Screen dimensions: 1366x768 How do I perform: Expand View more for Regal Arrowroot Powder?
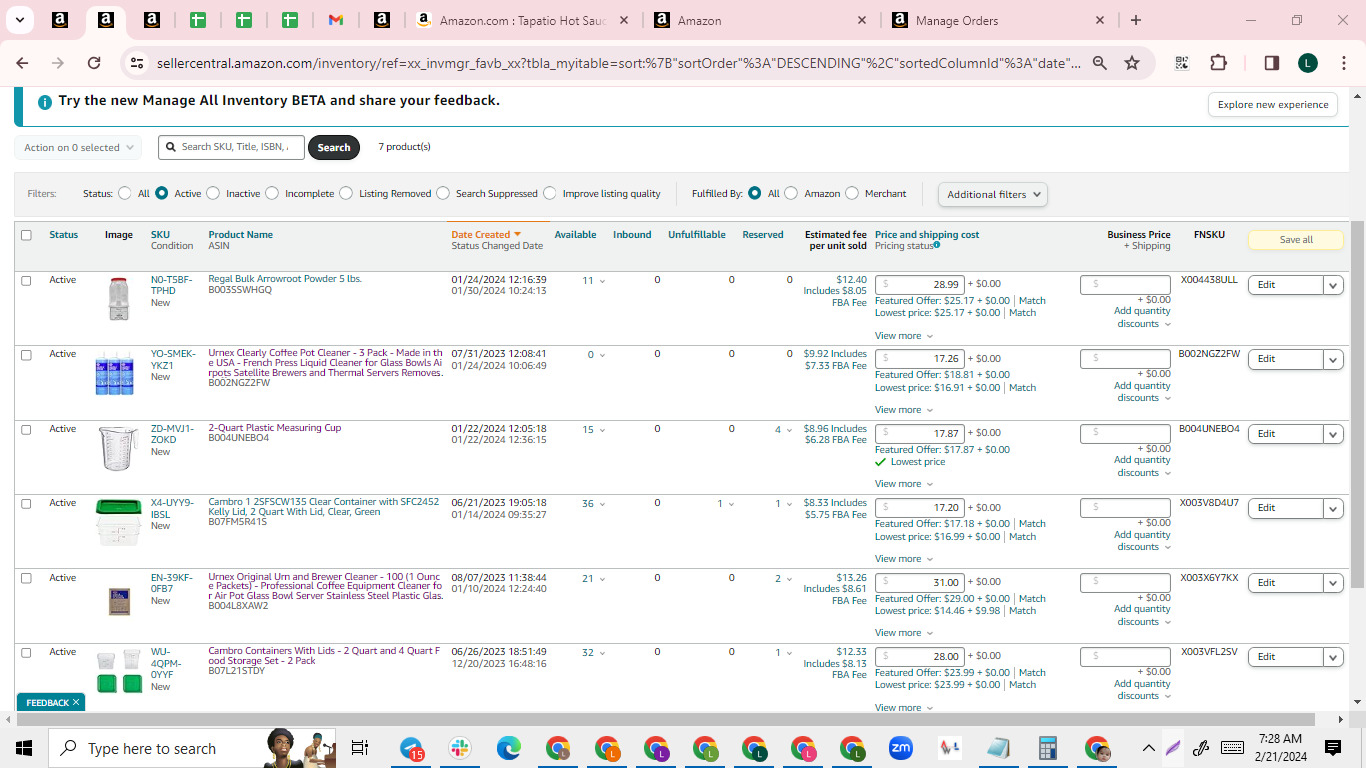[x=904, y=336]
